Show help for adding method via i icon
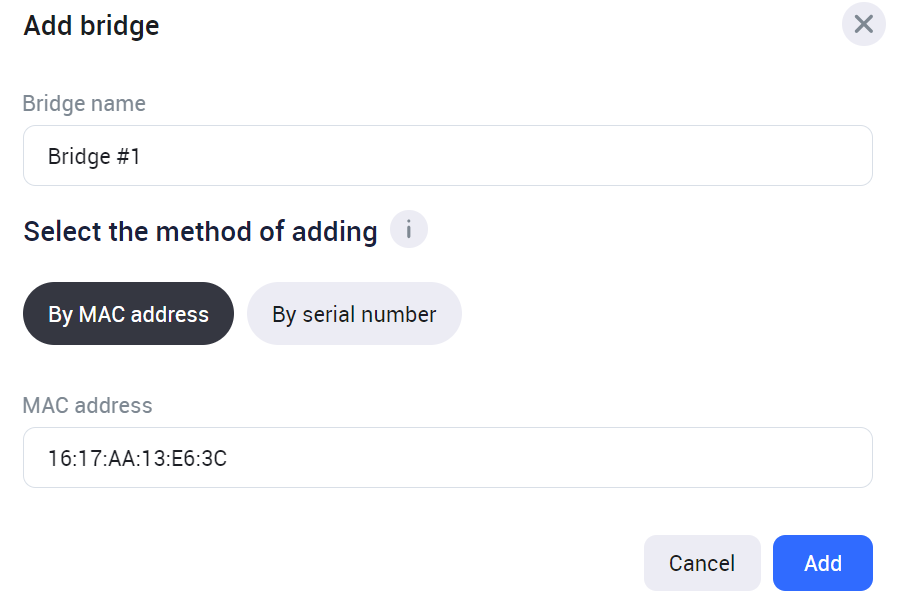Viewport: 899px width, 601px height. click(408, 231)
